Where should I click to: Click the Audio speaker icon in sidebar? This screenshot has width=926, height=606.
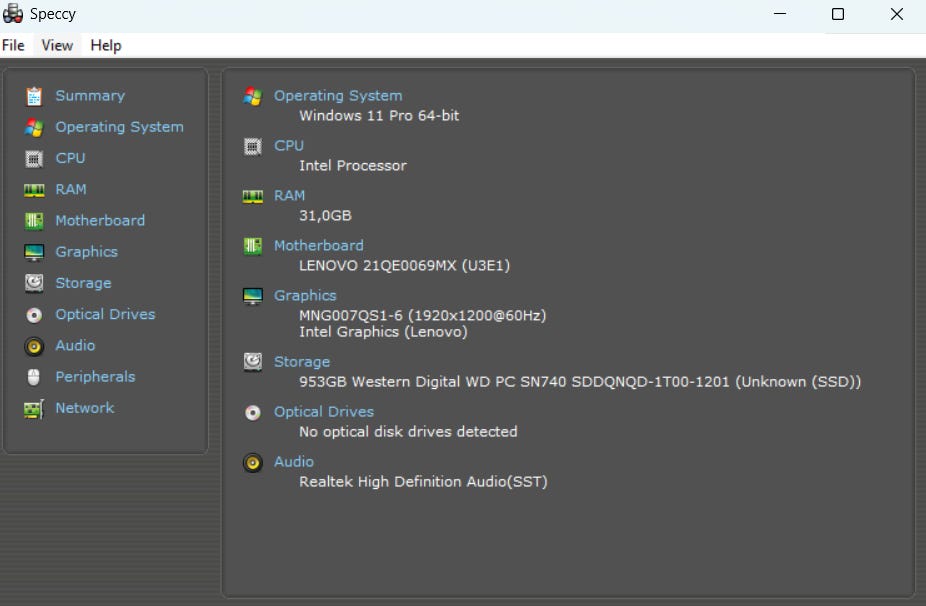34,346
